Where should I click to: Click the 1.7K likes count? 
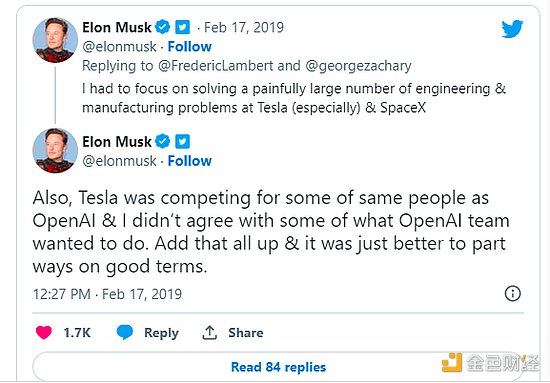pyautogui.click(x=77, y=332)
